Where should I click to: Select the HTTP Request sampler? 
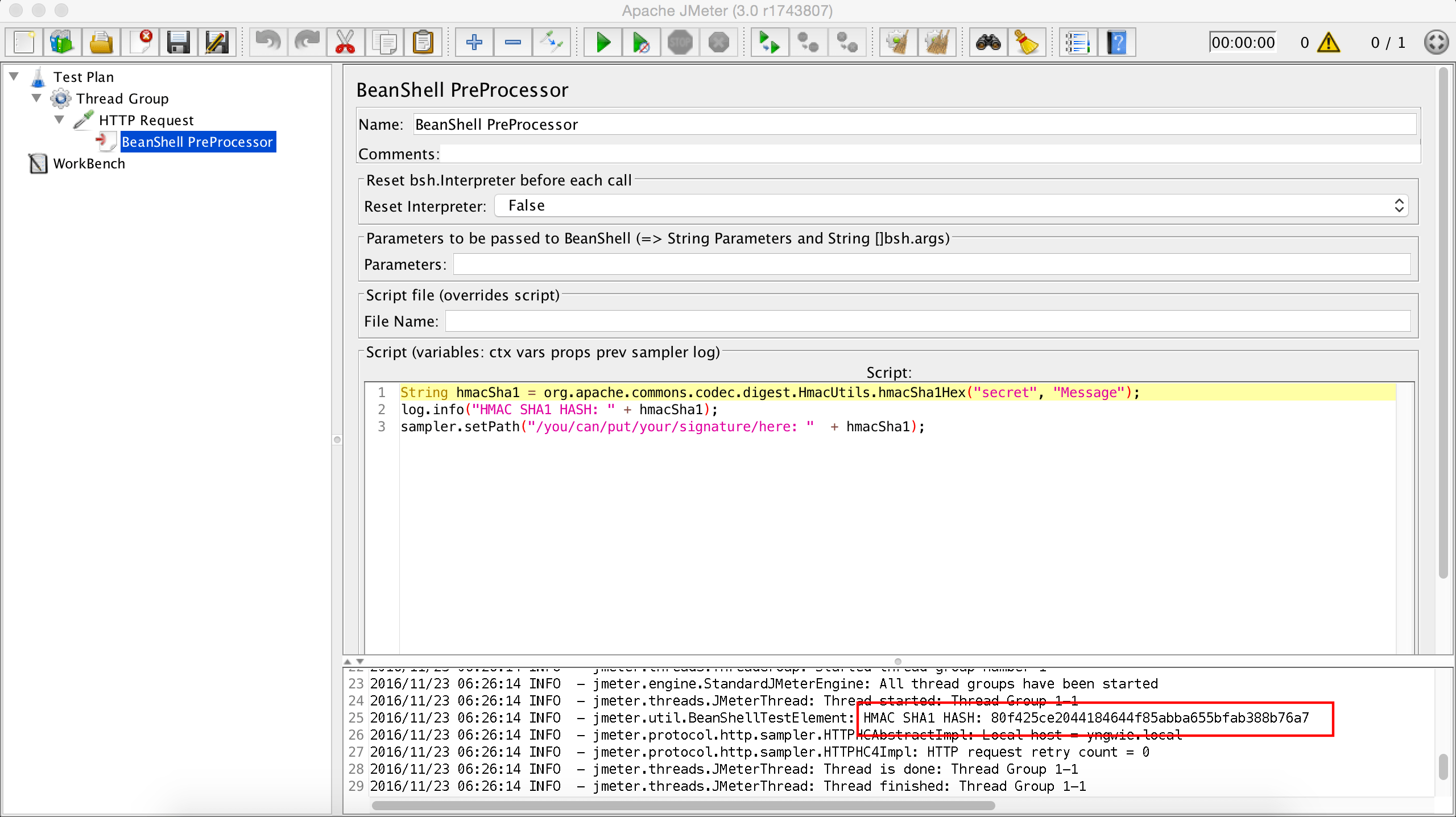[145, 119]
